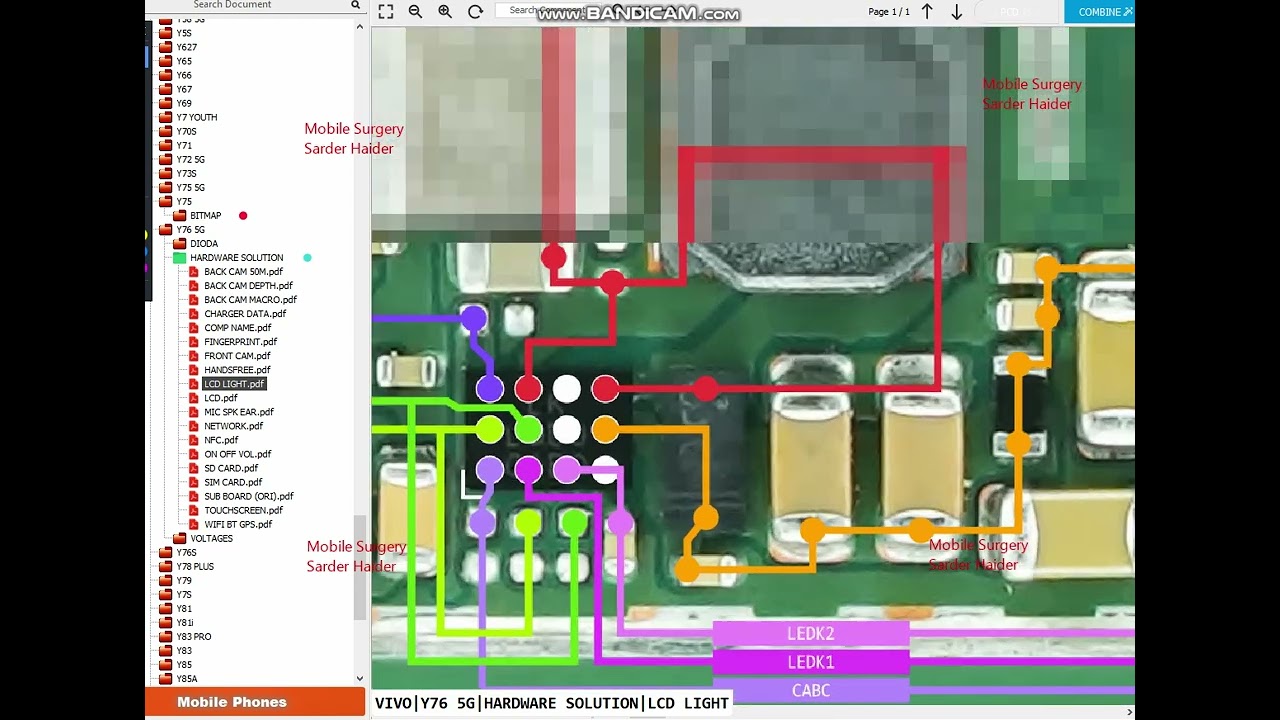Screen dimensions: 1280x720
Task: Open the Y72 5G folder
Action: pos(190,159)
